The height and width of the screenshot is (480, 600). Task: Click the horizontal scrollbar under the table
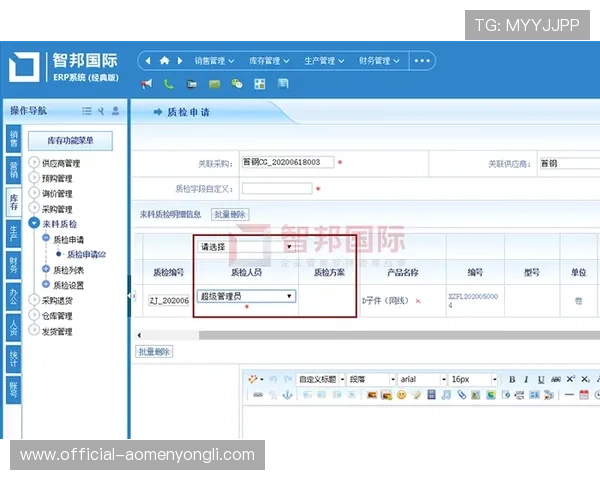pyautogui.click(x=399, y=335)
